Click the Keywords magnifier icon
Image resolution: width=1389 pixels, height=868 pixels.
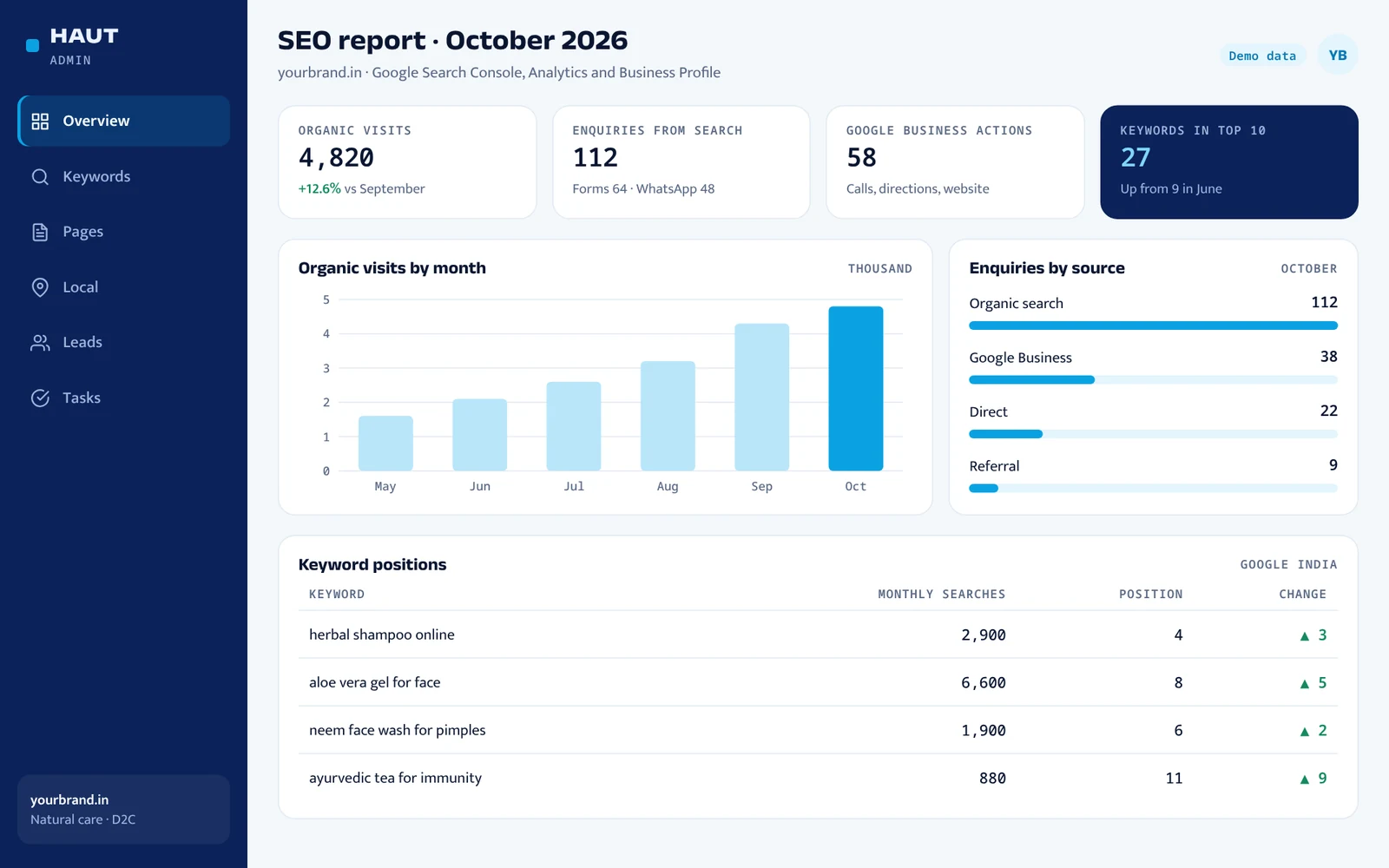pos(40,176)
